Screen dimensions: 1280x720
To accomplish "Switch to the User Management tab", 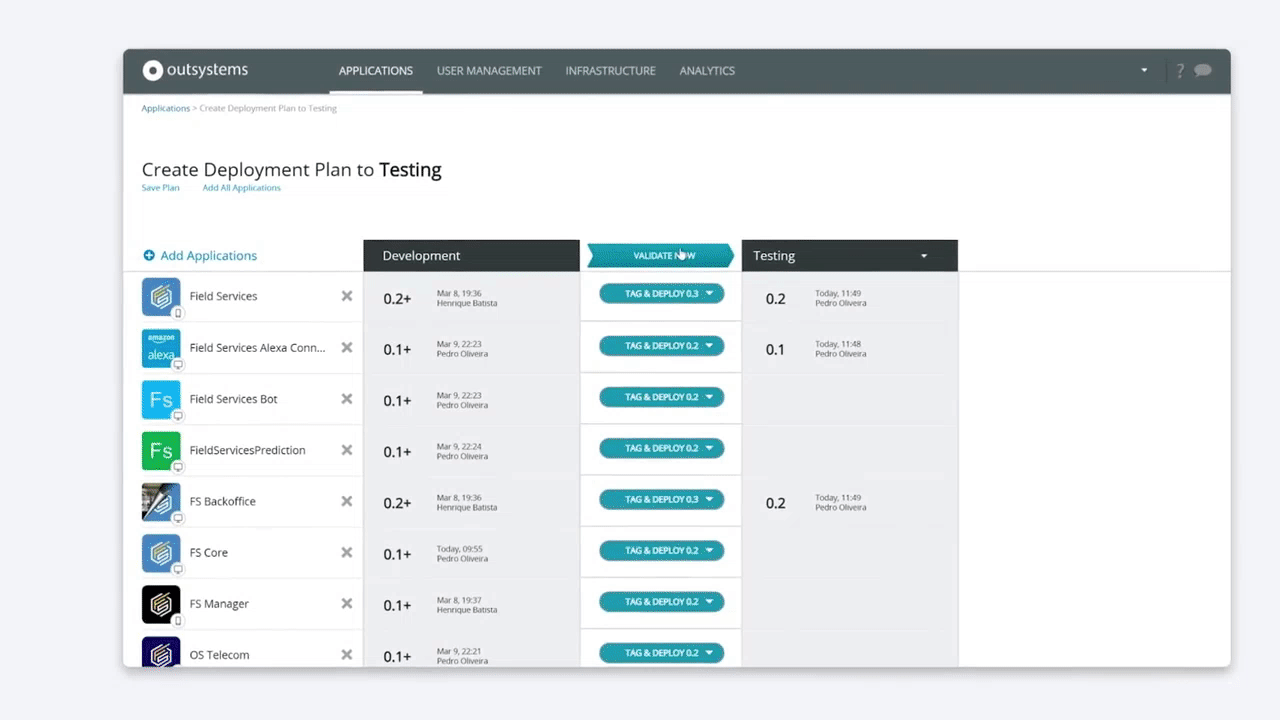I will click(x=489, y=71).
